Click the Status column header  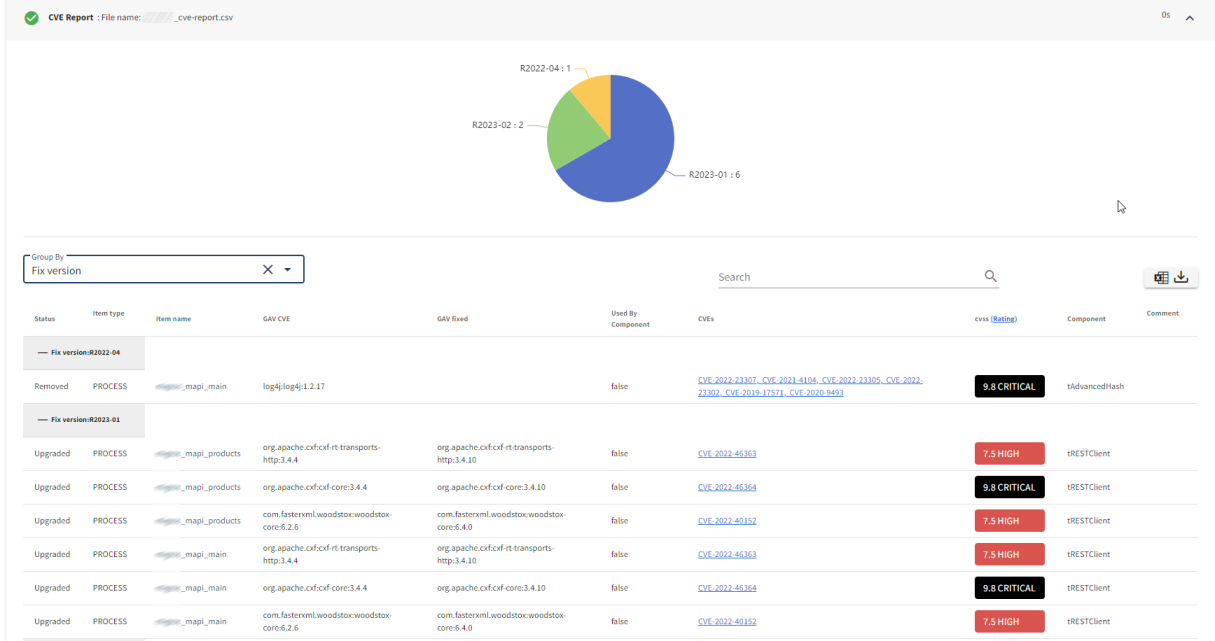click(45, 319)
